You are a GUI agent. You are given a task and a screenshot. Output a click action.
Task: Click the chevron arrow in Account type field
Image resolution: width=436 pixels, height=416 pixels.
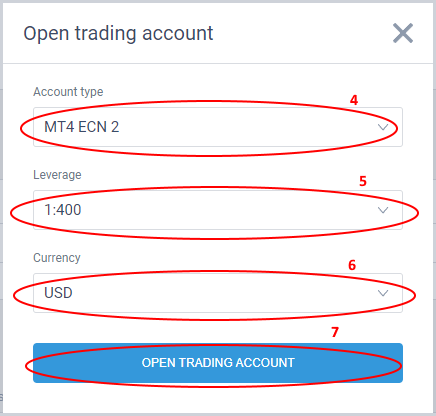click(x=383, y=127)
